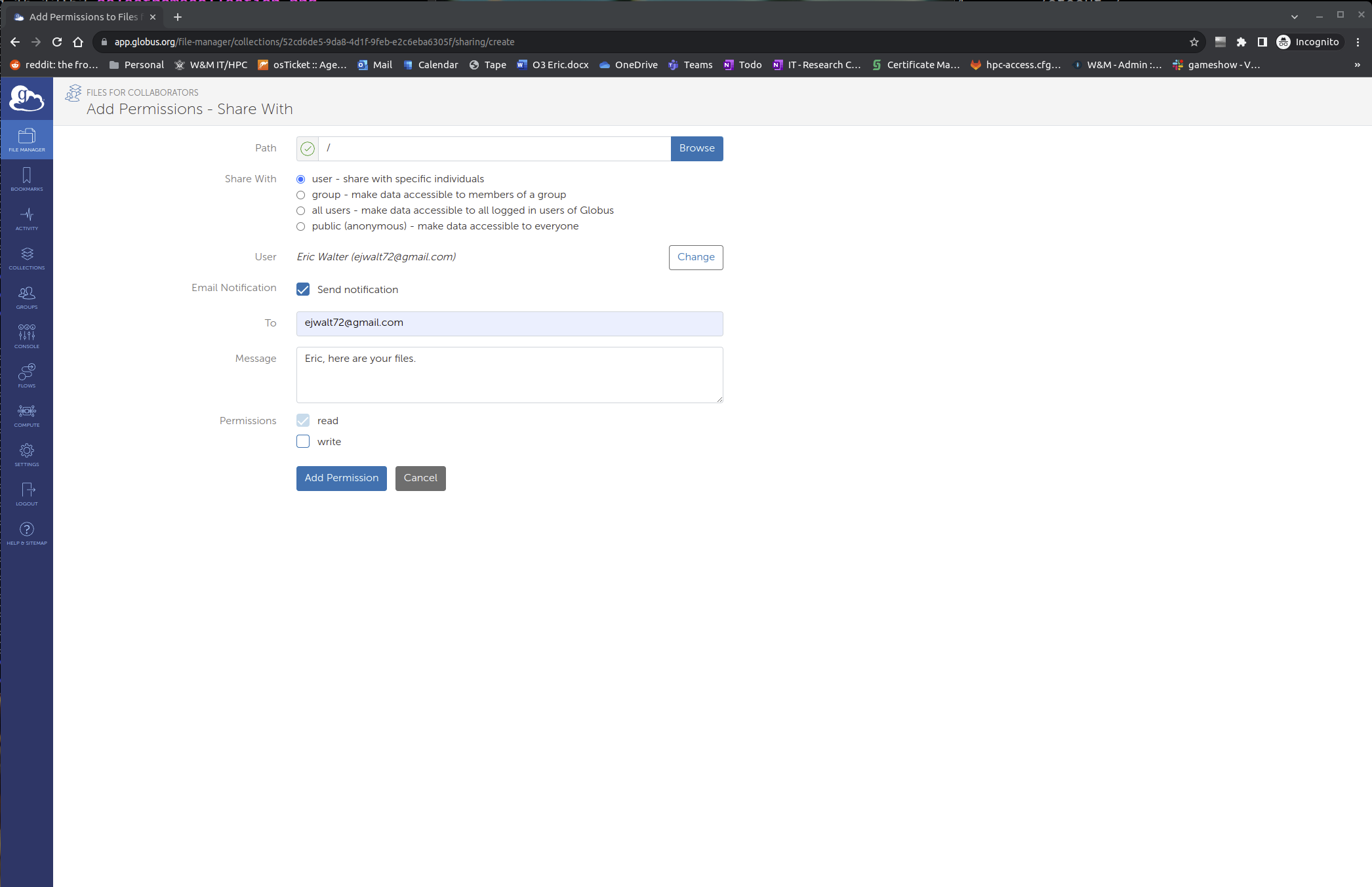Open the Compute sidebar icon
The height and width of the screenshot is (887, 1372).
27,414
